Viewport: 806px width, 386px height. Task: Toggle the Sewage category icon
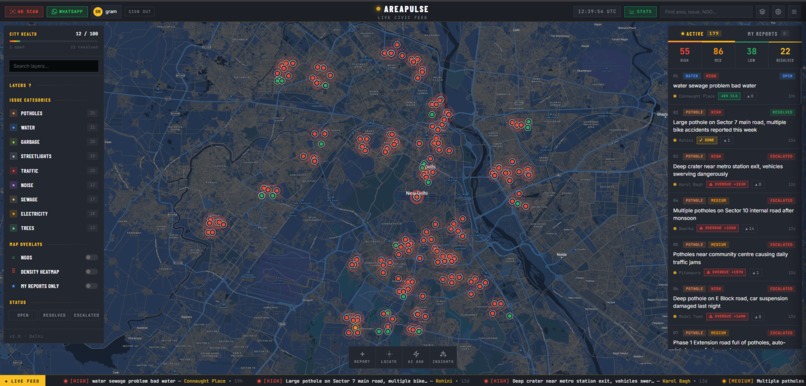point(14,199)
